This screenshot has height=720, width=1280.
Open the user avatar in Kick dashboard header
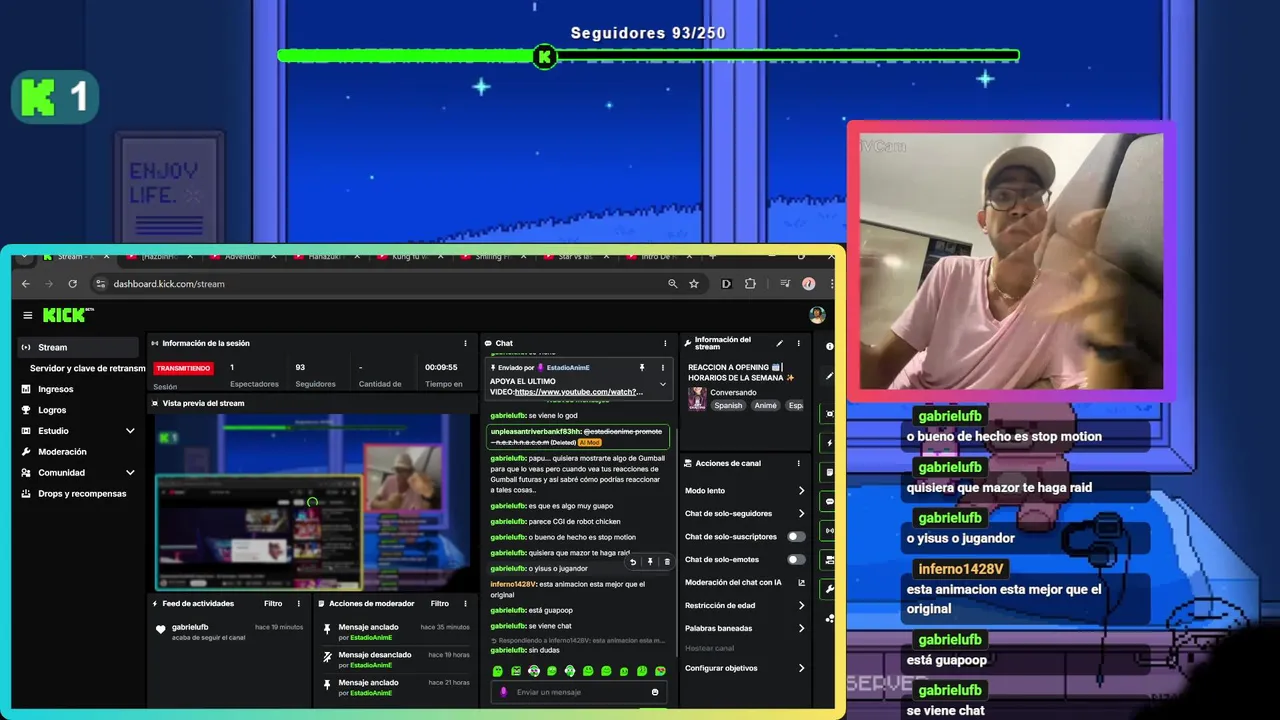point(817,315)
